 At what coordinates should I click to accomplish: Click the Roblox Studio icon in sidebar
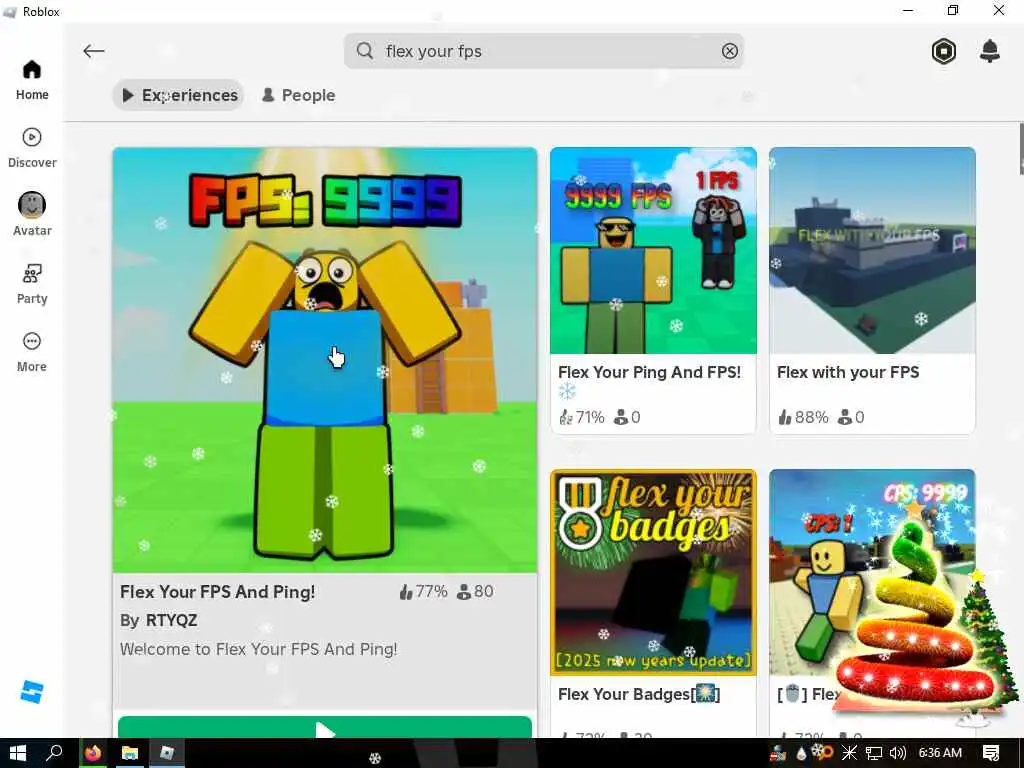31,692
